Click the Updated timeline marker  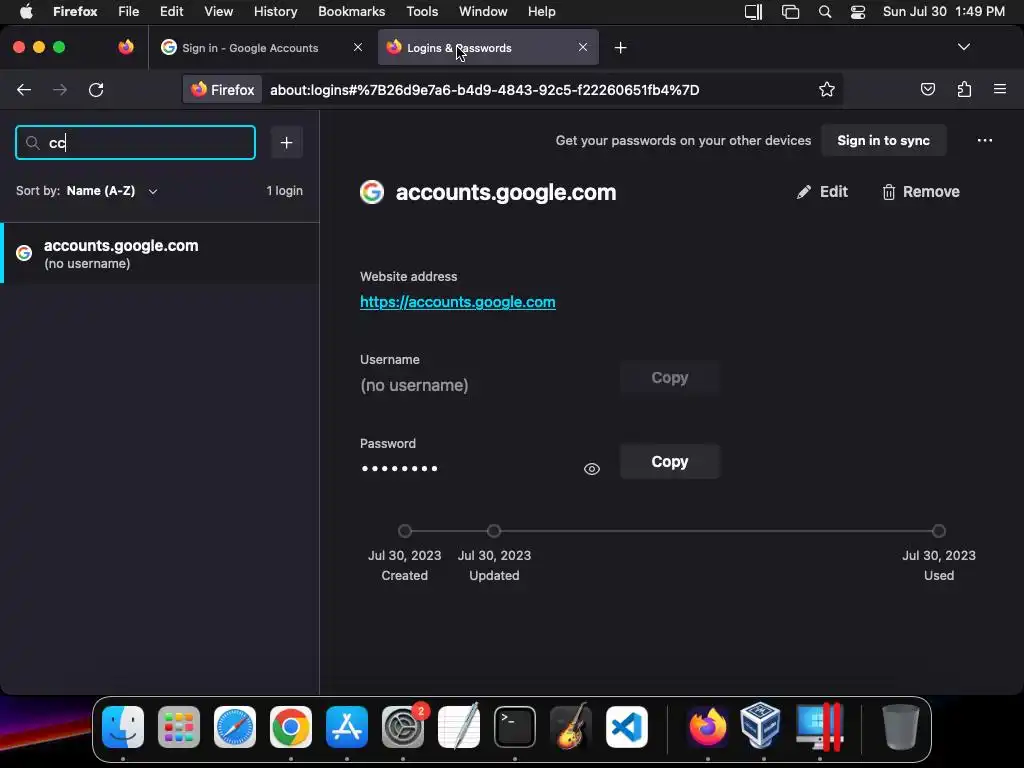(x=494, y=531)
